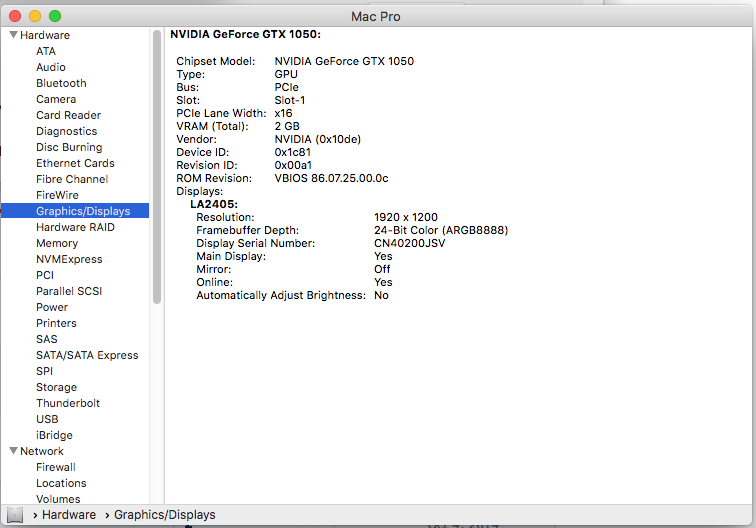This screenshot has height=528, width=756.
Task: Collapse the Hardware section triangle
Action: [x=14, y=35]
